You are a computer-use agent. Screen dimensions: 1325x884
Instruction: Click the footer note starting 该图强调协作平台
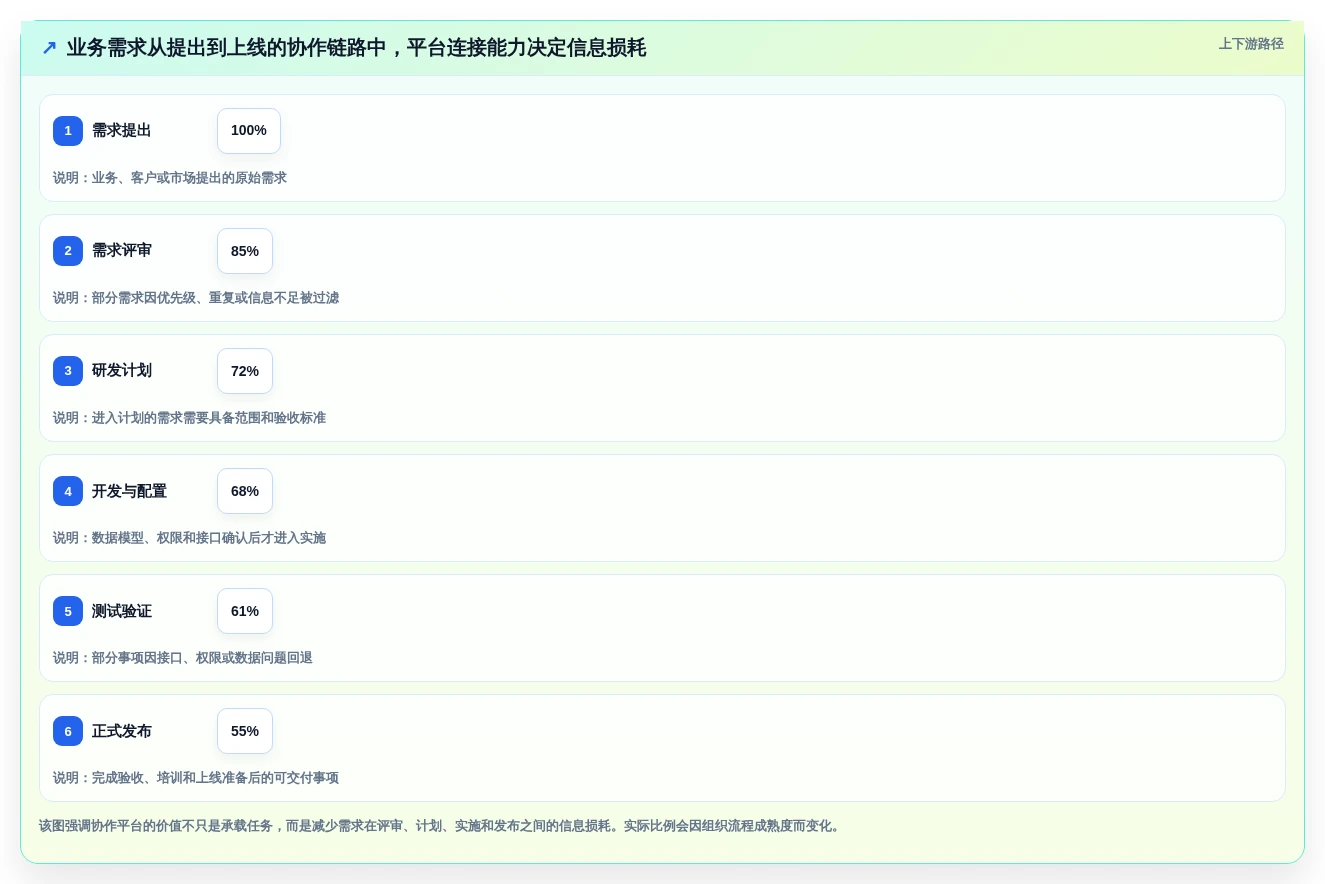point(441,826)
